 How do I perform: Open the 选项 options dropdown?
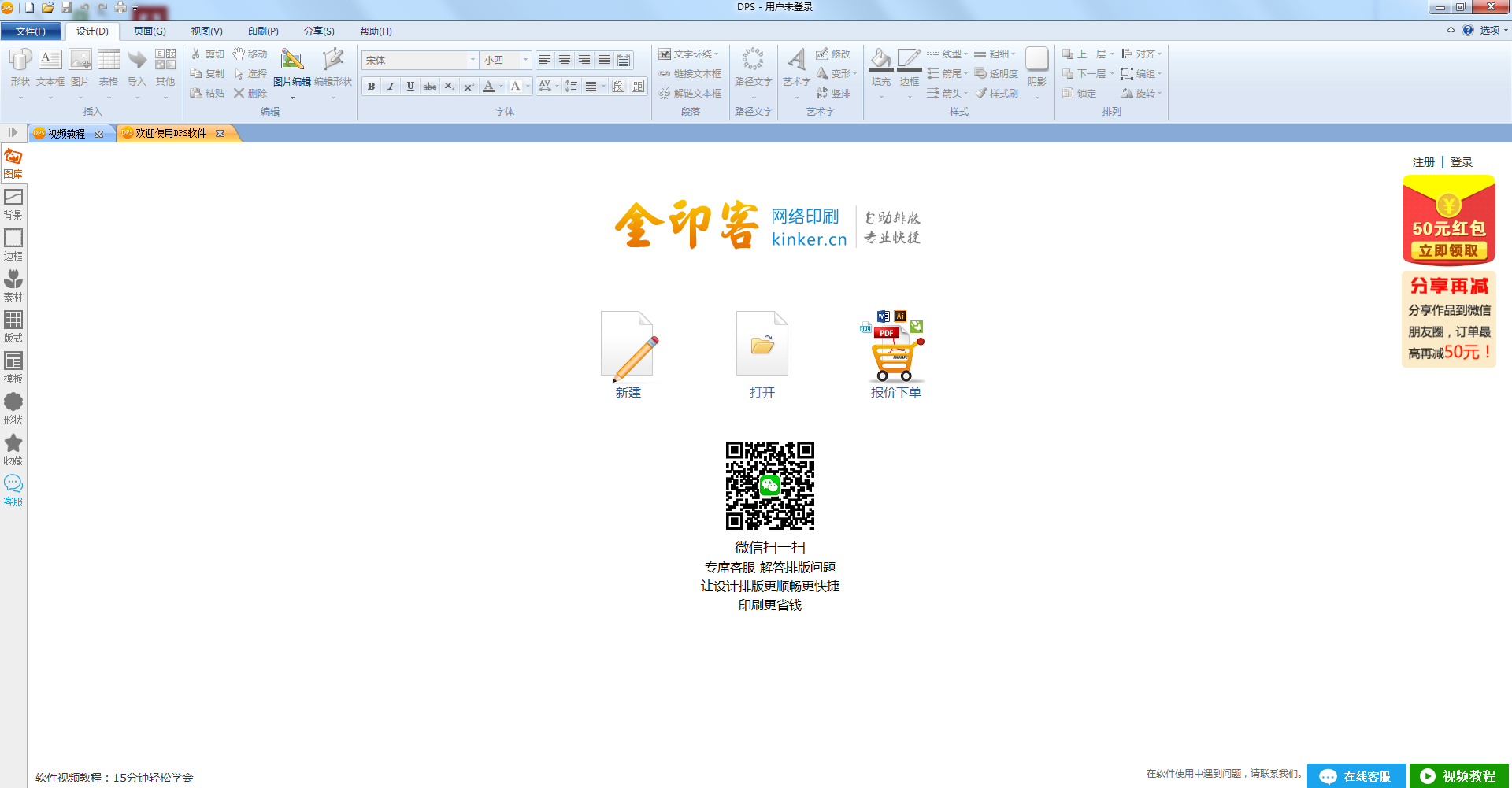1494,30
